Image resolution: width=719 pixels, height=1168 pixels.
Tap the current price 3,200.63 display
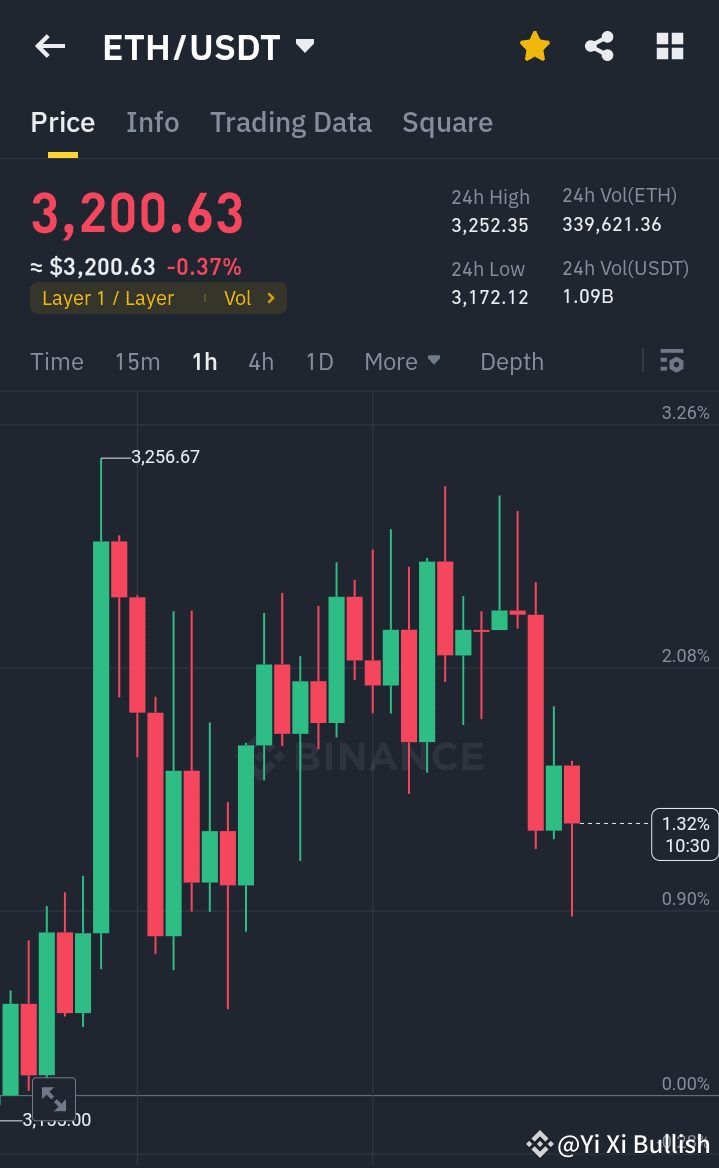(137, 212)
